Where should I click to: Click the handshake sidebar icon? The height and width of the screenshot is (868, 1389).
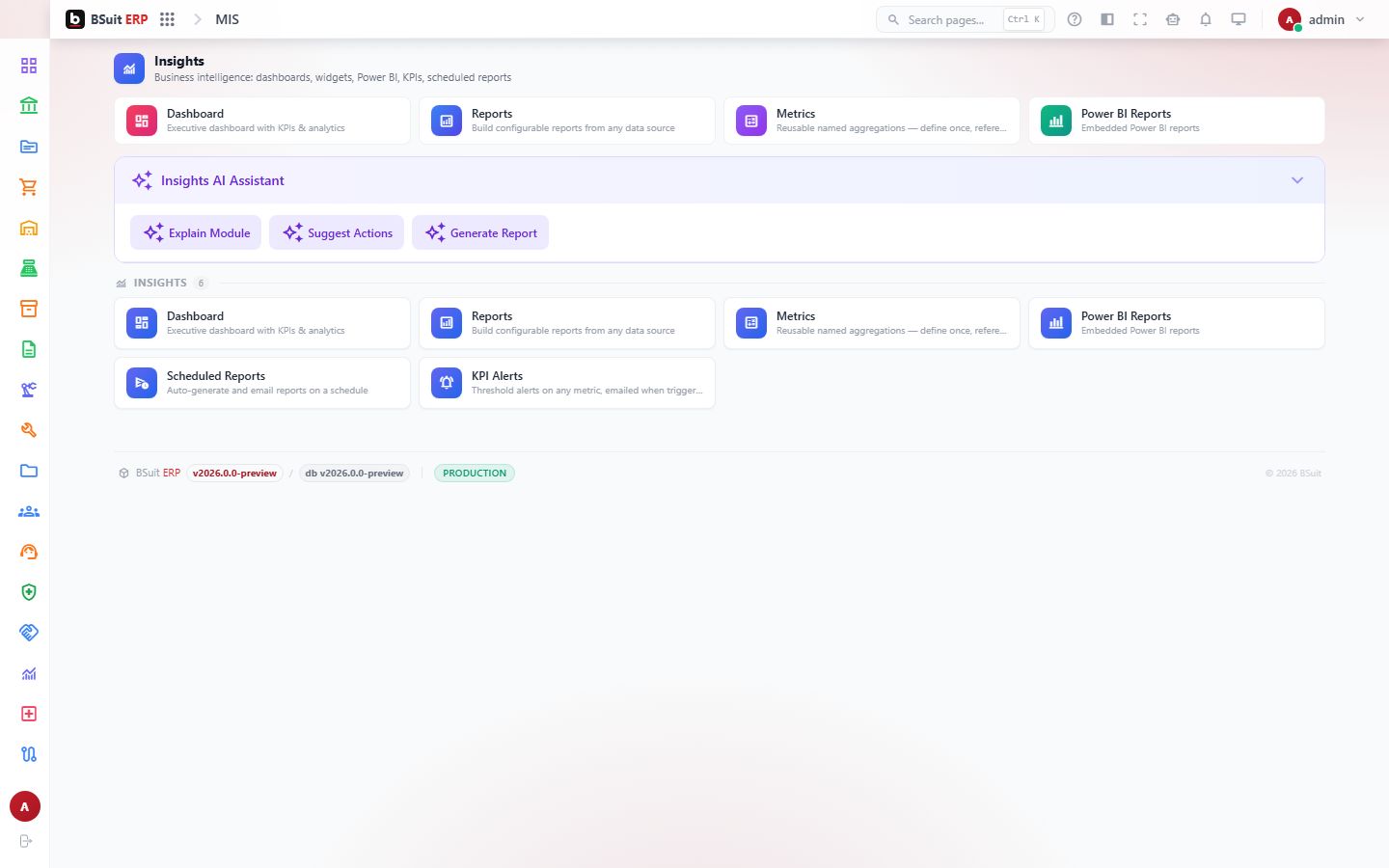coord(29,633)
